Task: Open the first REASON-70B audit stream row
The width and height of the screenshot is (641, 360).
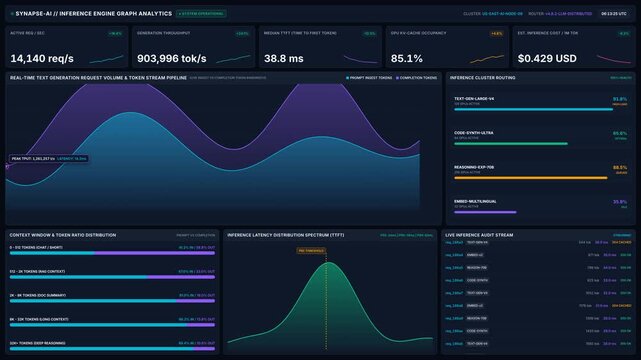Action: point(538,268)
